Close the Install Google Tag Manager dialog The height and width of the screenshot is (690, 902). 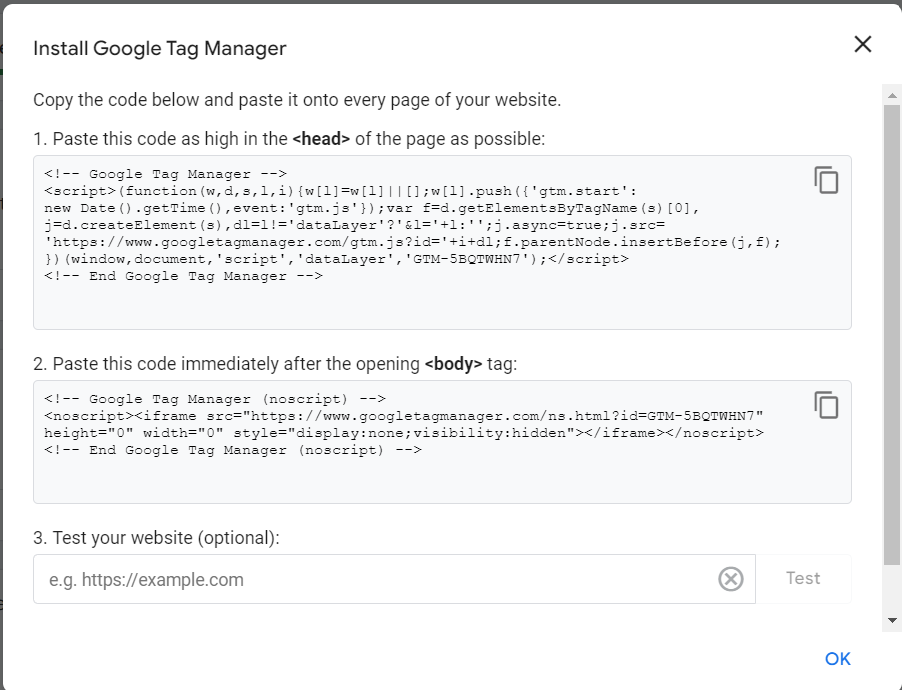(x=862, y=44)
